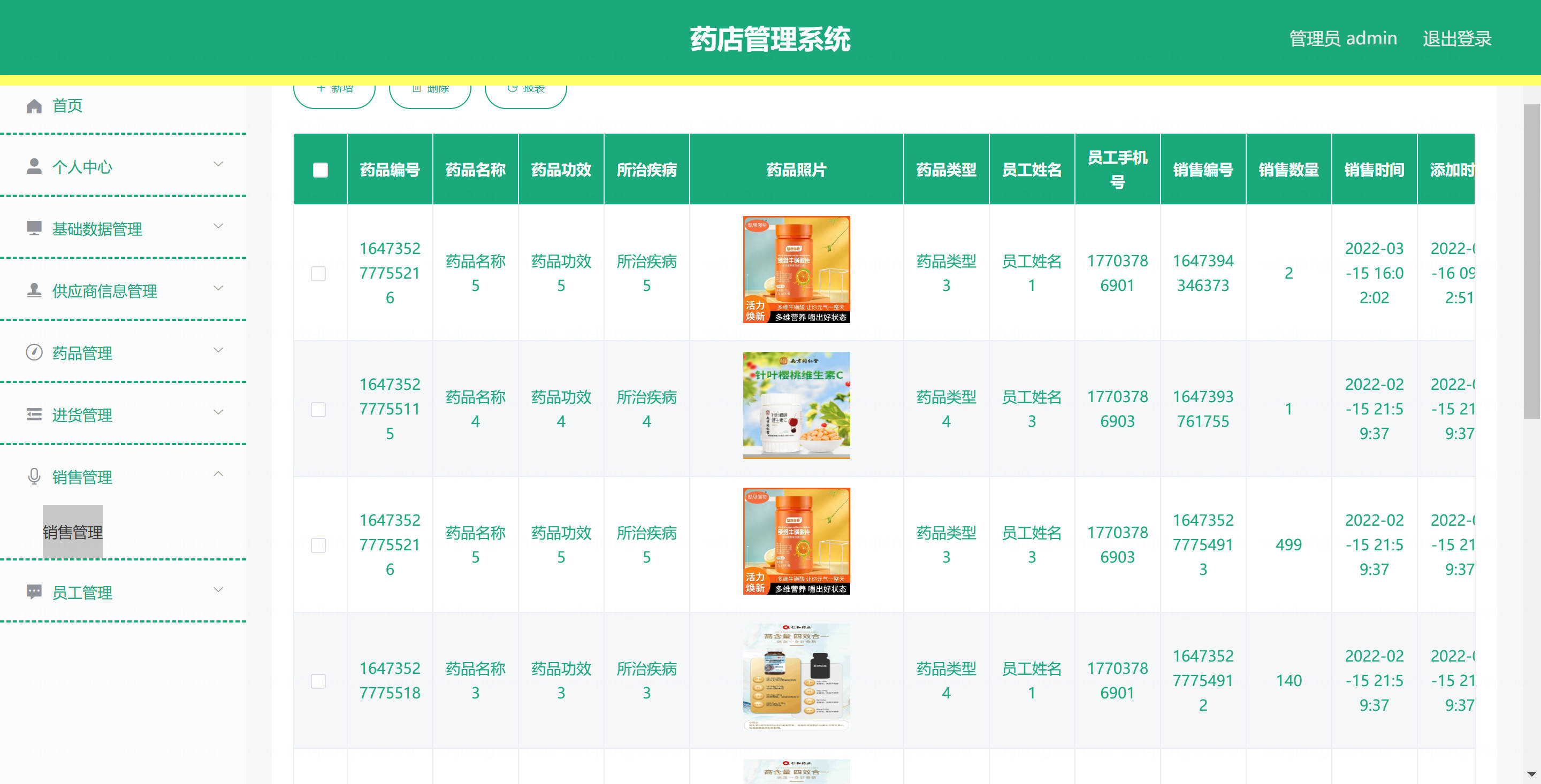Check the row with sales number 1647394346373
The height and width of the screenshot is (784, 1541).
coord(318,274)
